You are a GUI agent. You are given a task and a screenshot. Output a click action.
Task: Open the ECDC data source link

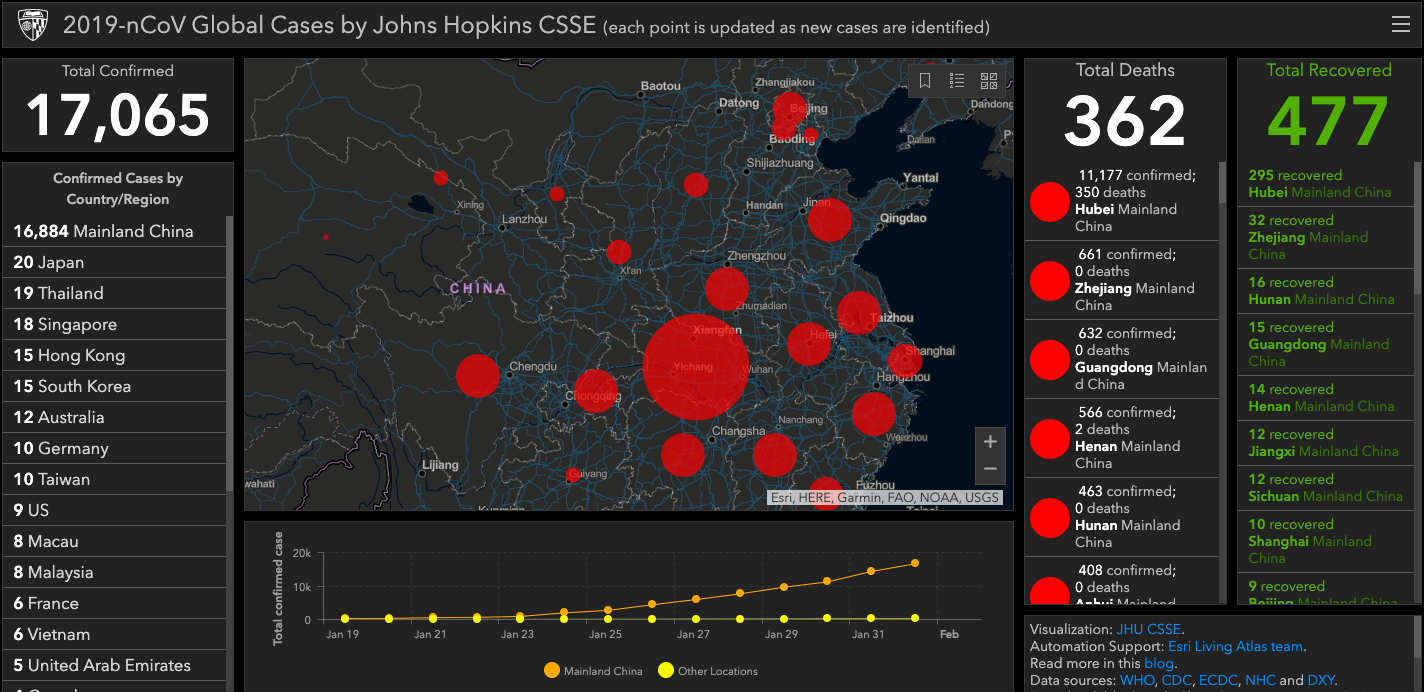pyautogui.click(x=1218, y=680)
